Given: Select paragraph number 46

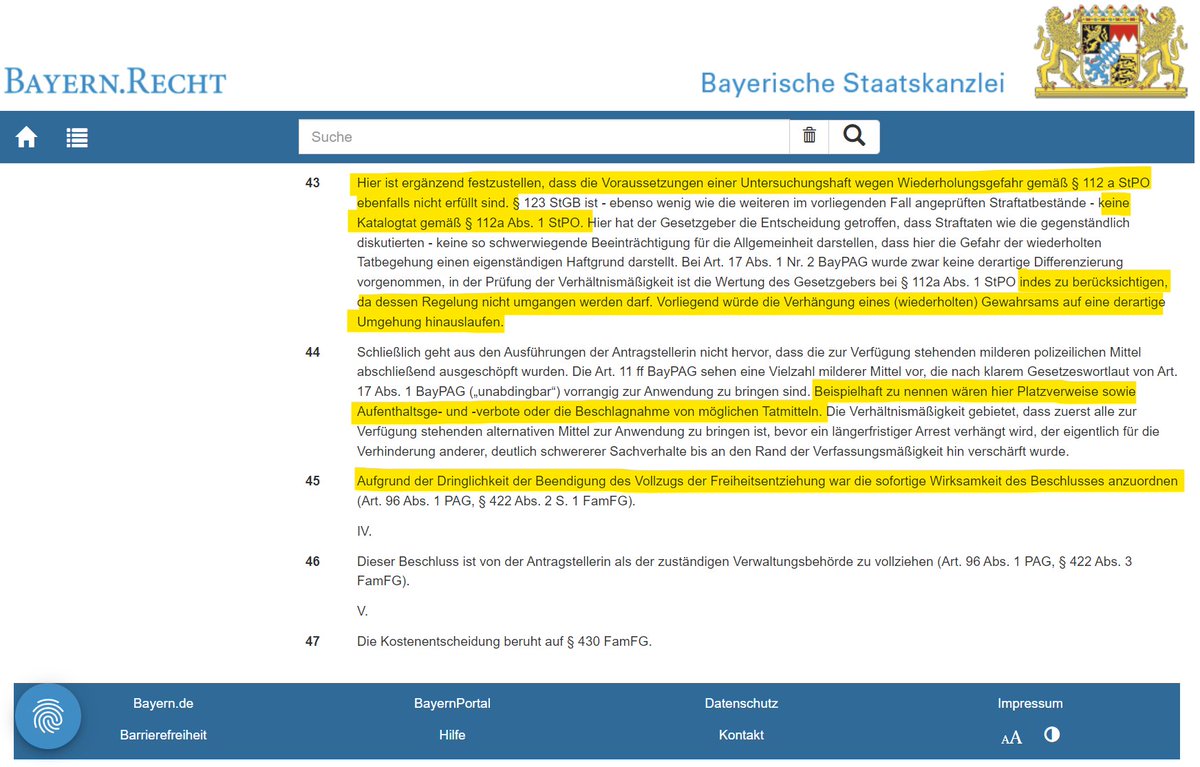Looking at the screenshot, I should (x=313, y=562).
